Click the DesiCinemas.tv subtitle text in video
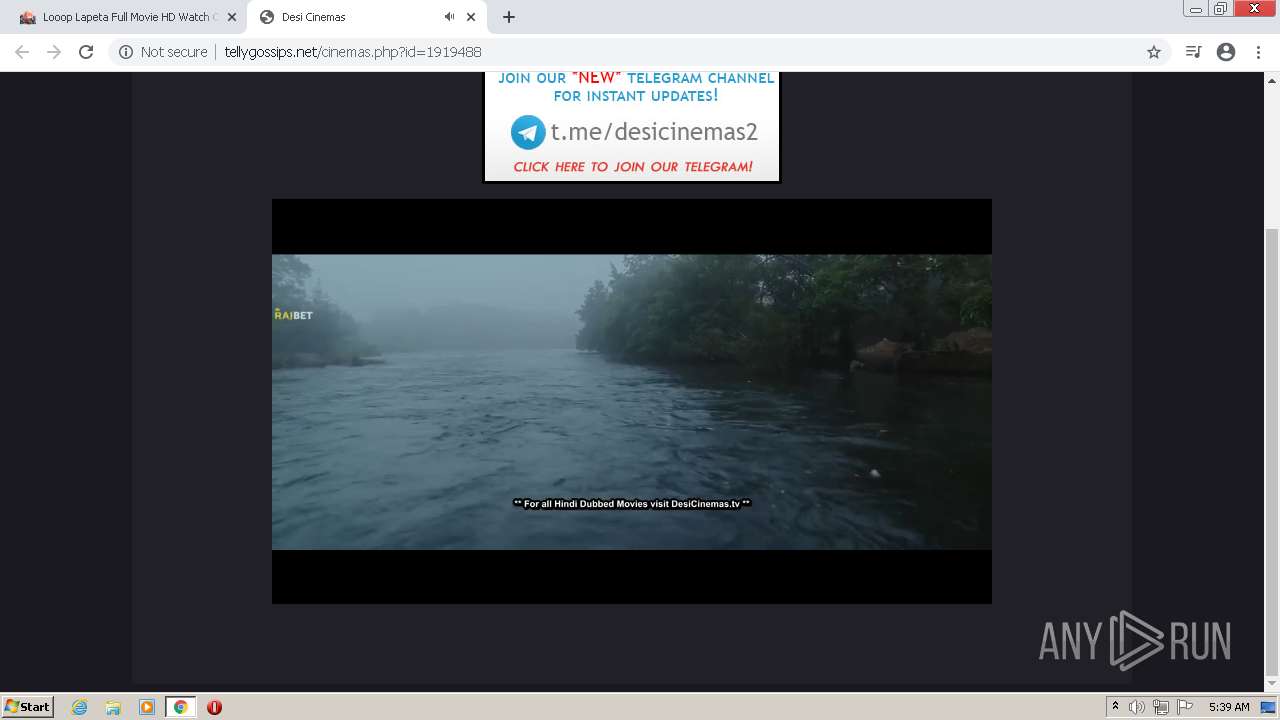This screenshot has height=720, width=1280. coord(632,504)
